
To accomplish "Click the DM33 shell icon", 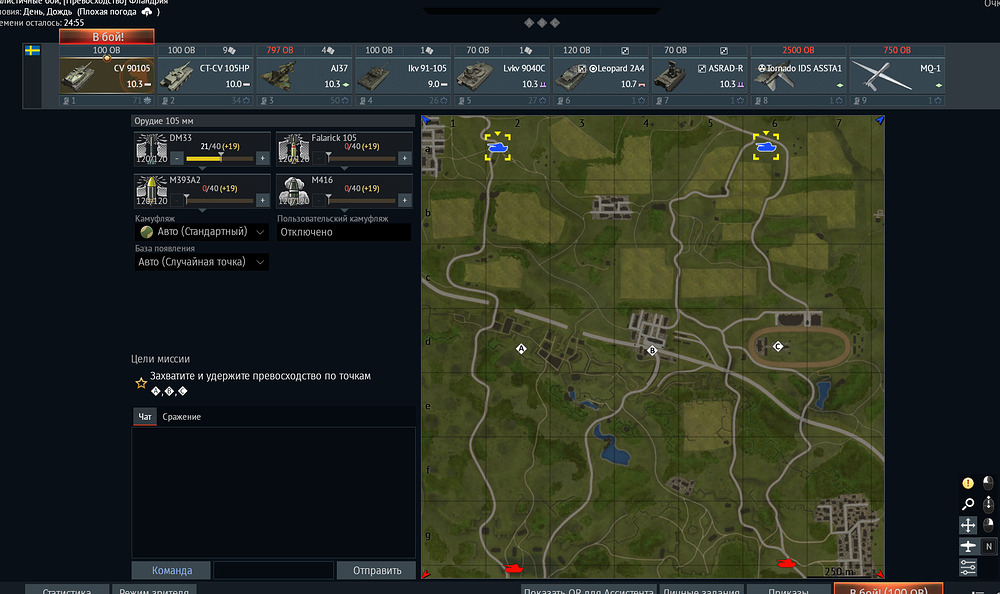I will (x=151, y=149).
